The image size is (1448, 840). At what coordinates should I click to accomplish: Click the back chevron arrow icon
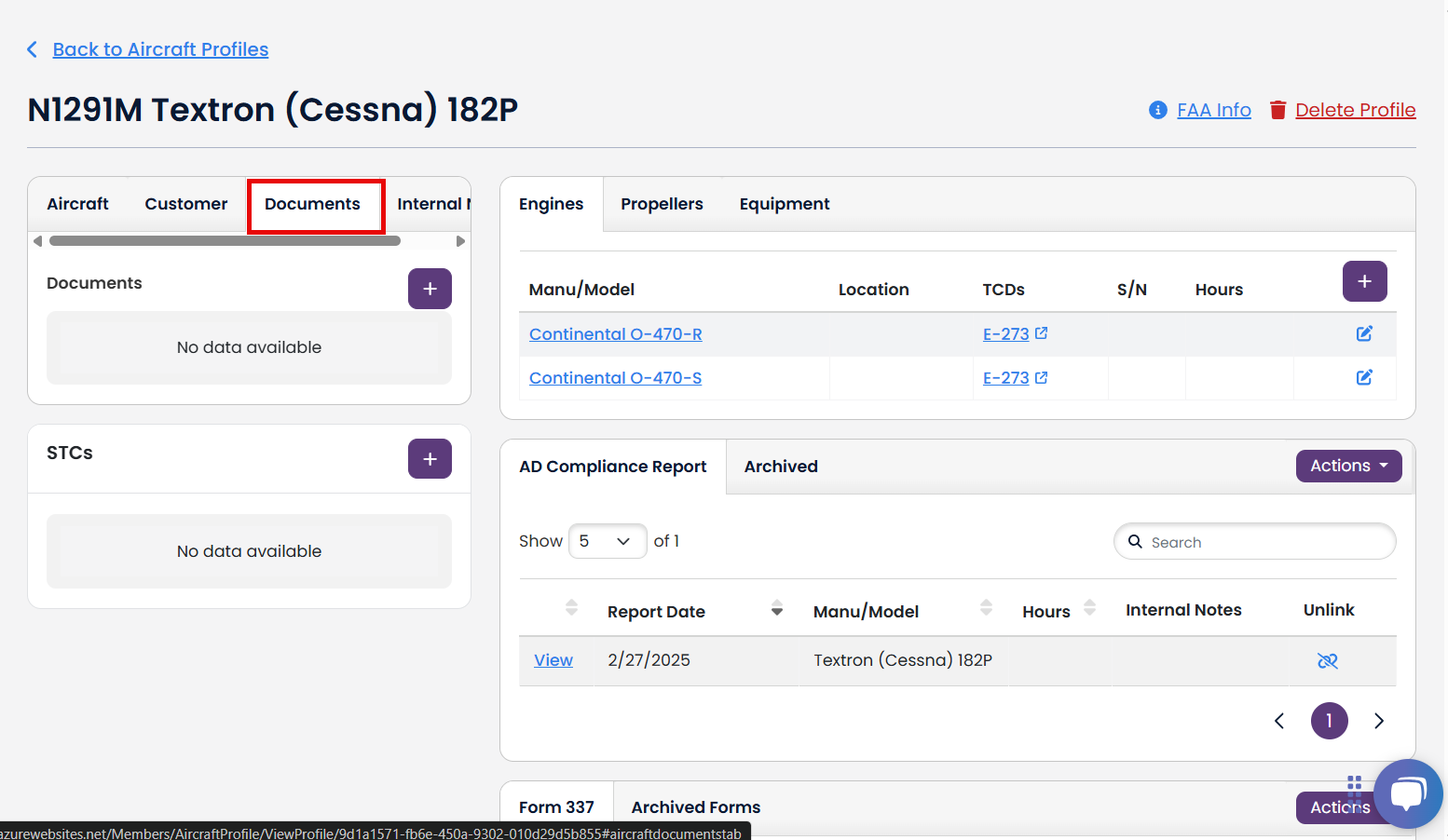point(33,49)
